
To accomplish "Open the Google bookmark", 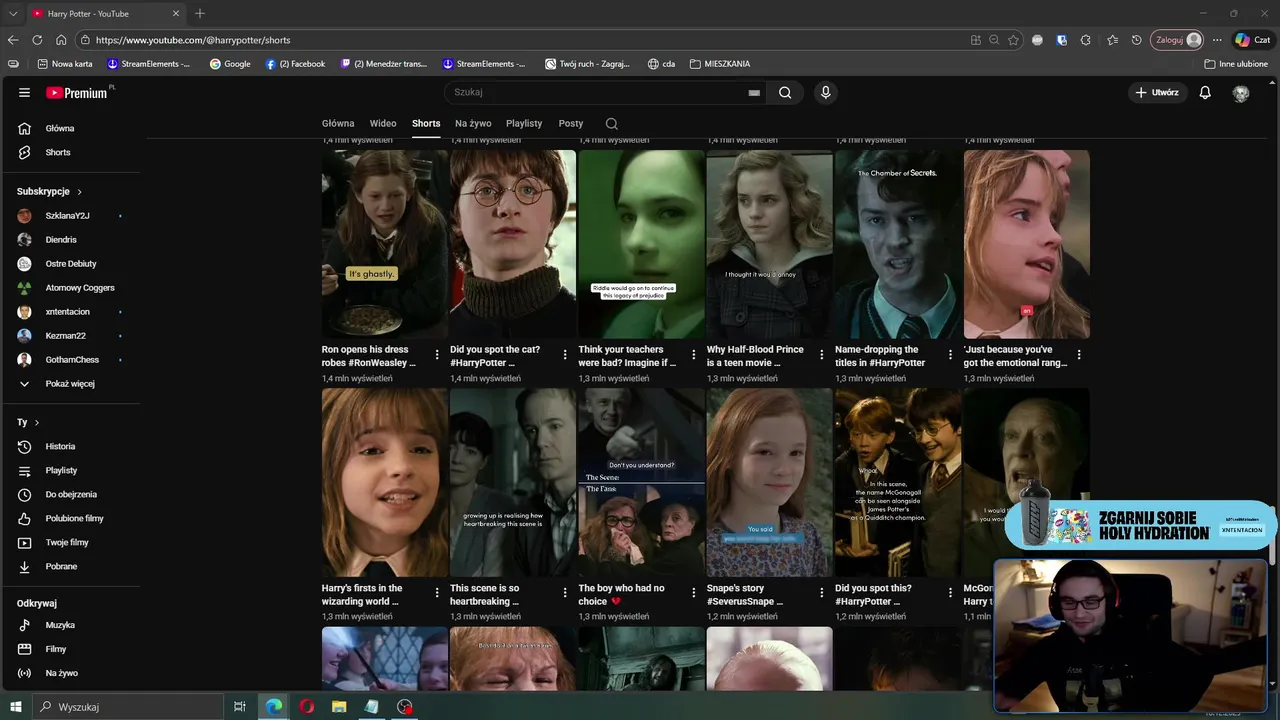I will [230, 64].
